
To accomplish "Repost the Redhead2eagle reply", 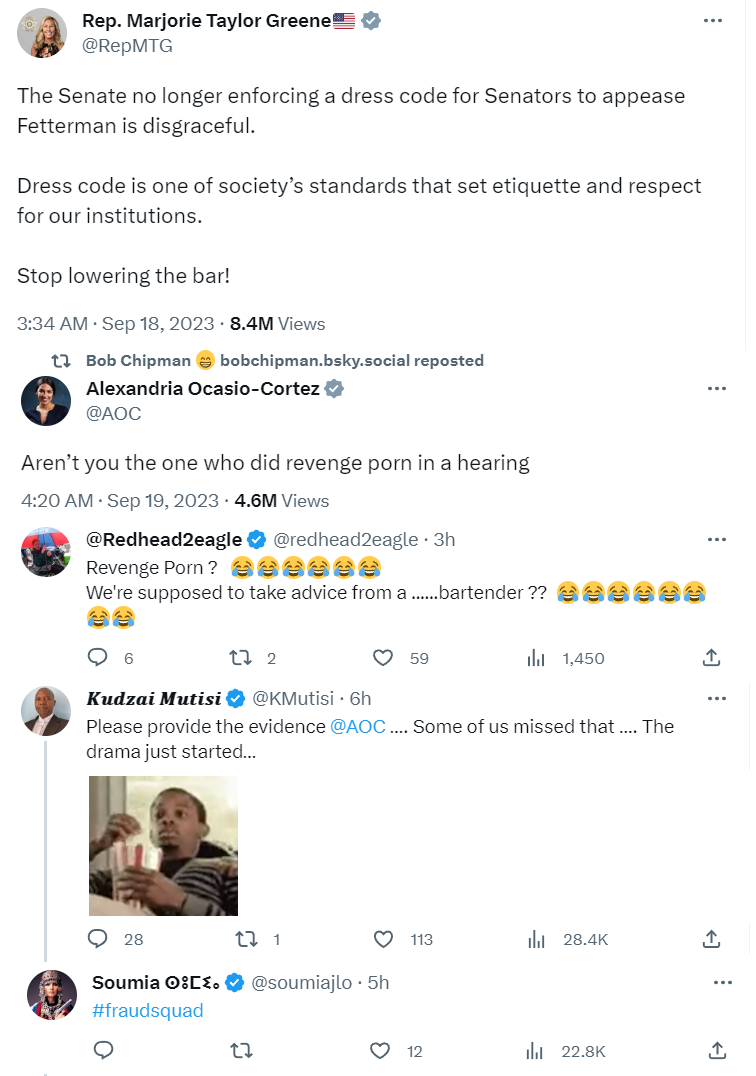I will coord(240,657).
